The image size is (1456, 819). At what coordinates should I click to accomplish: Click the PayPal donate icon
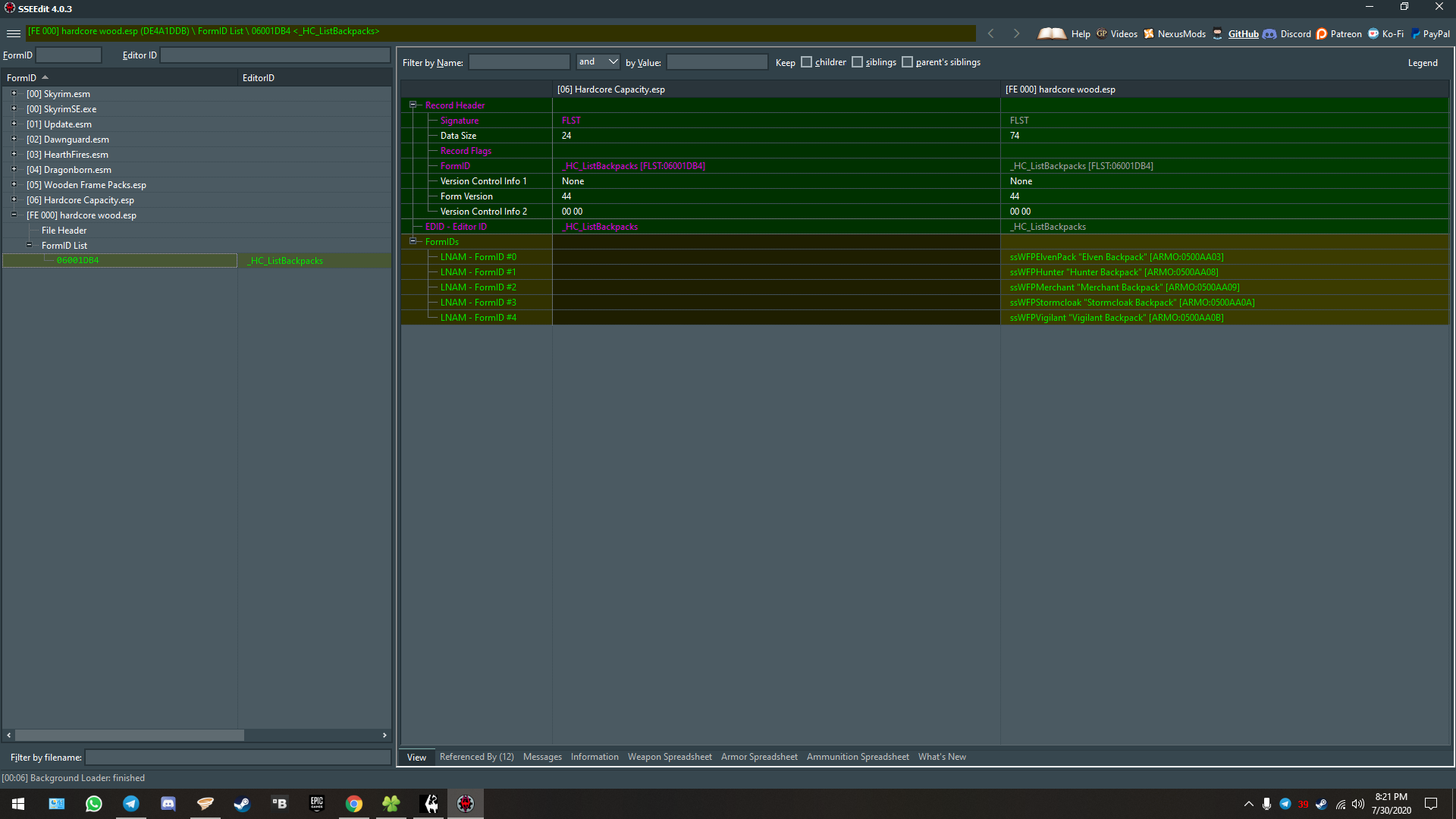(1415, 34)
